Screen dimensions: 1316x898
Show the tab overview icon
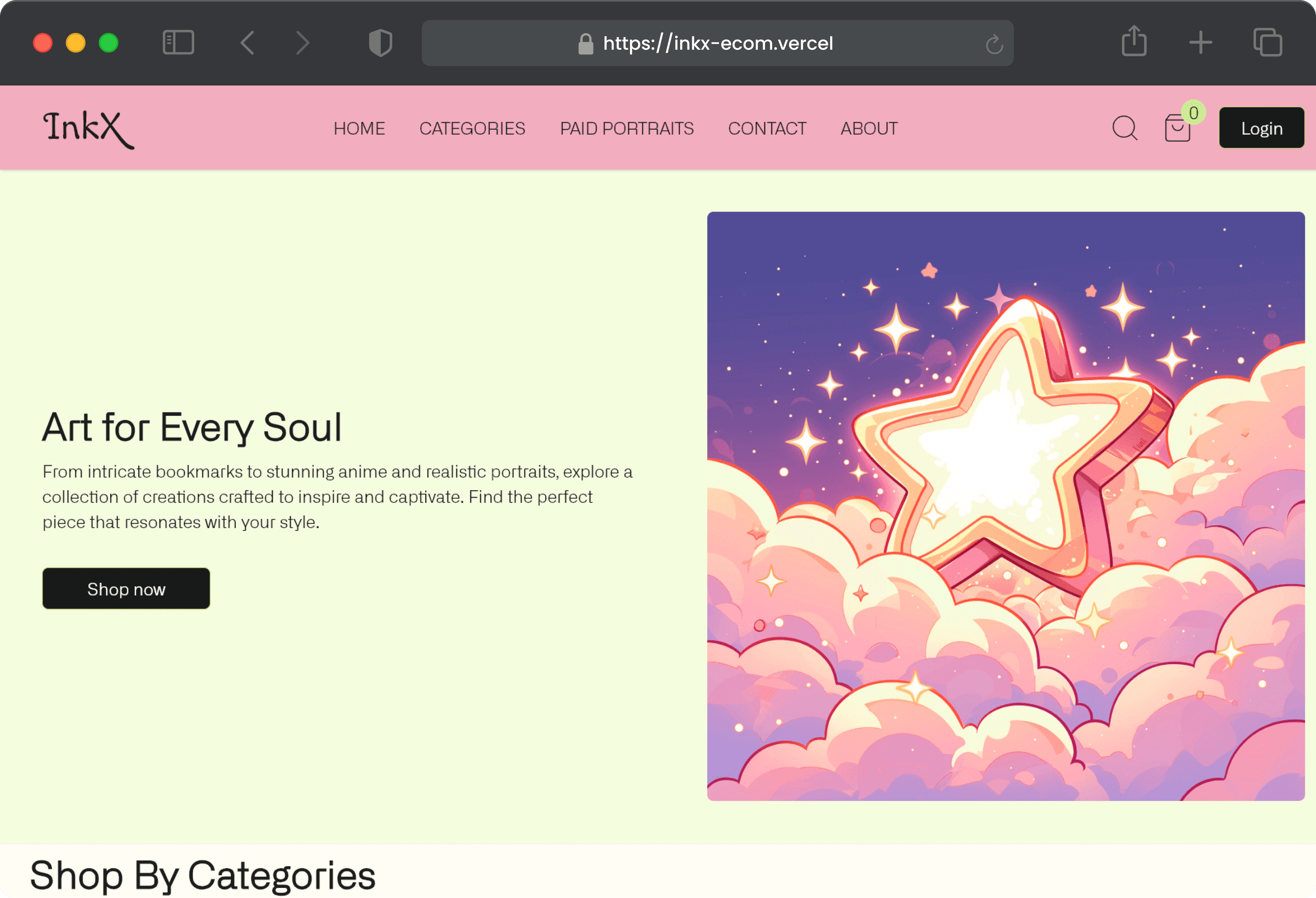coord(1267,43)
